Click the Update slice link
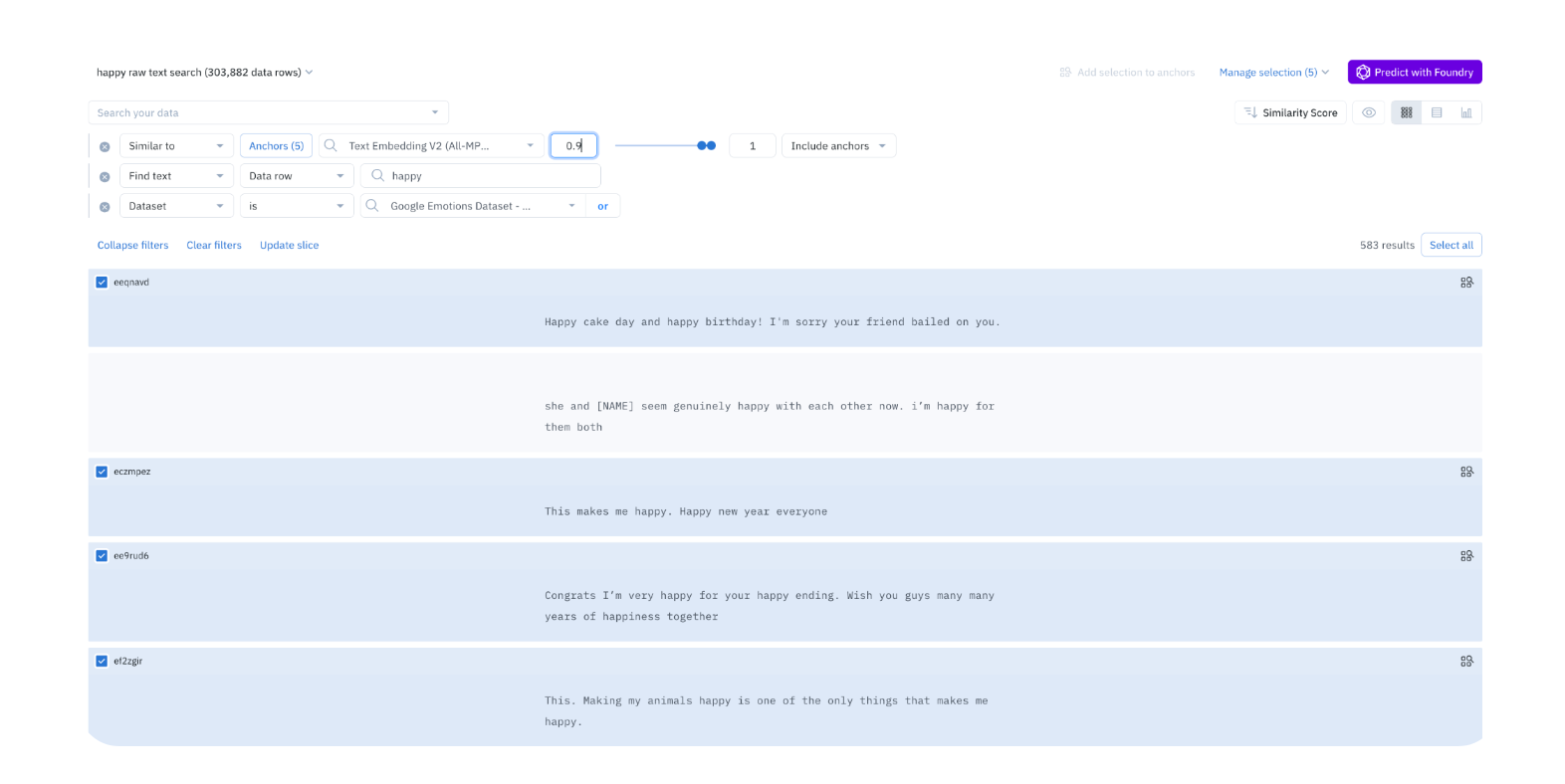 (x=290, y=245)
